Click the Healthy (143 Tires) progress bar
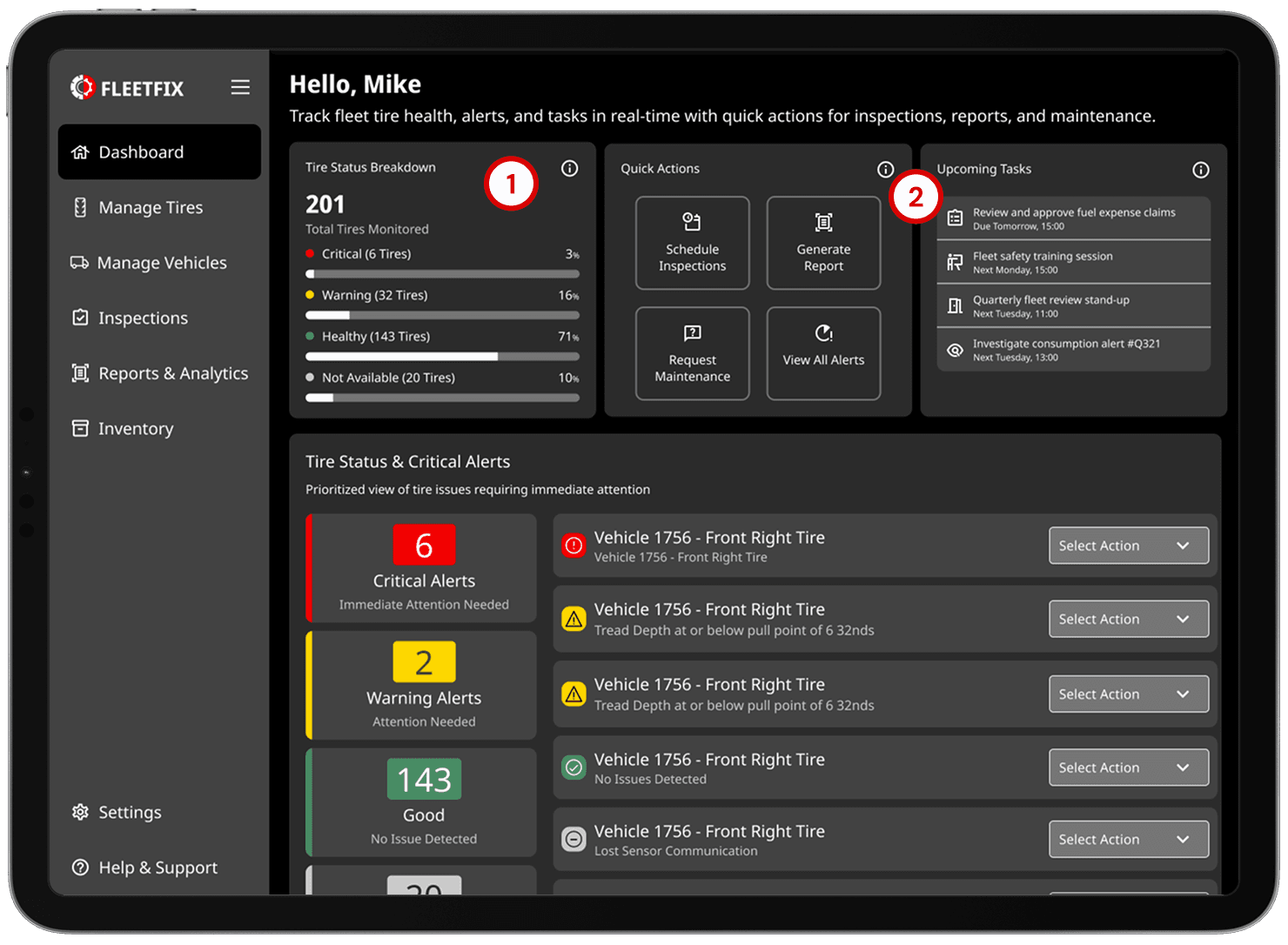This screenshot has height=945, width=1288. click(x=442, y=356)
